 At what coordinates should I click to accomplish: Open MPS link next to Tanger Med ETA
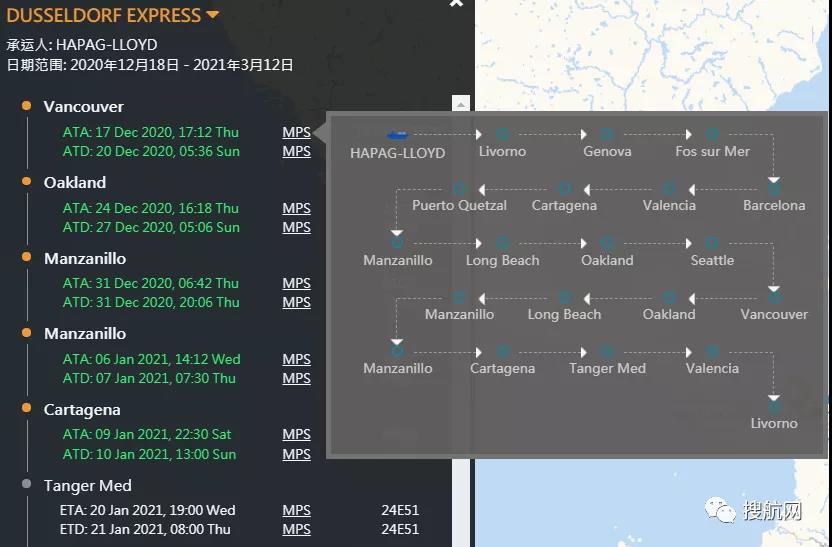(x=296, y=510)
